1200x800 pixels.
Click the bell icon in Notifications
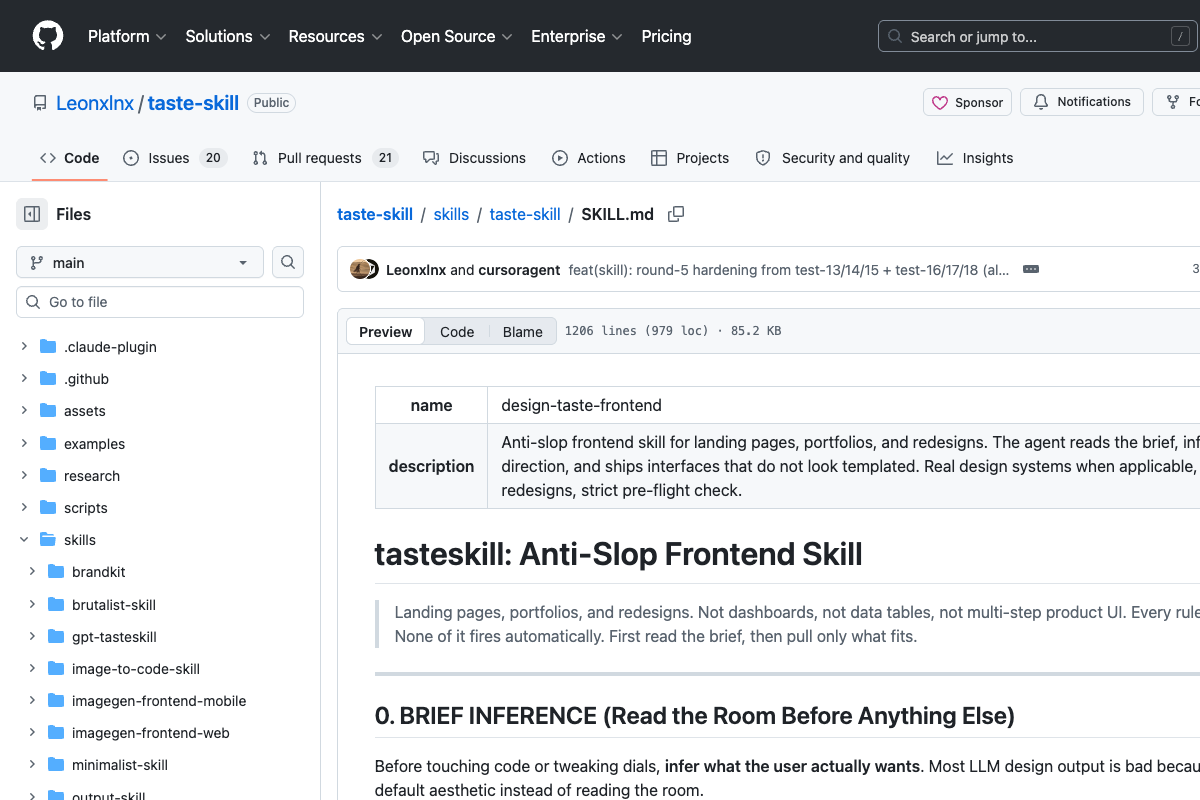coord(1041,102)
